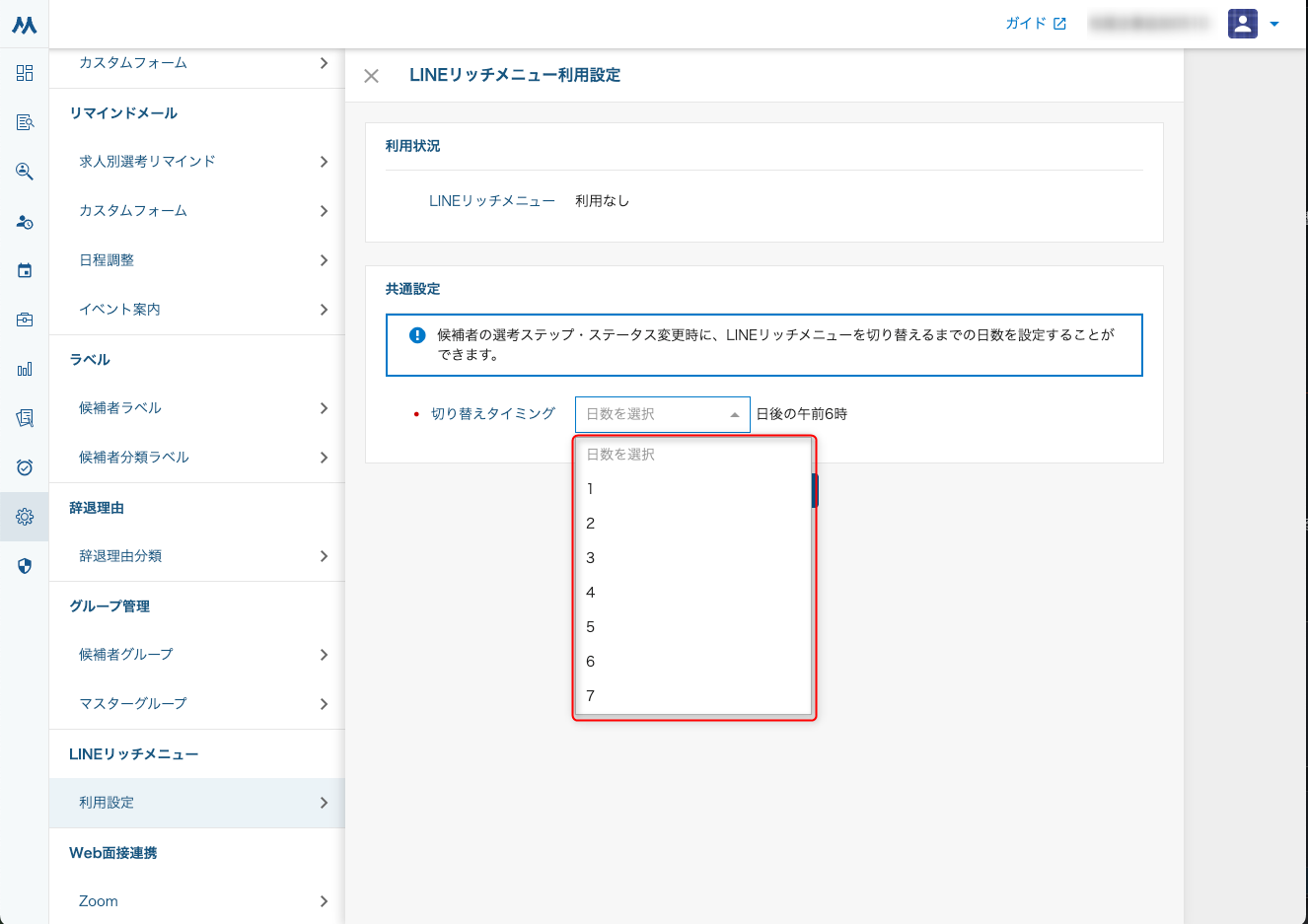Open the dashboard icon in left sidebar
This screenshot has height=924, width=1308.
pos(25,73)
